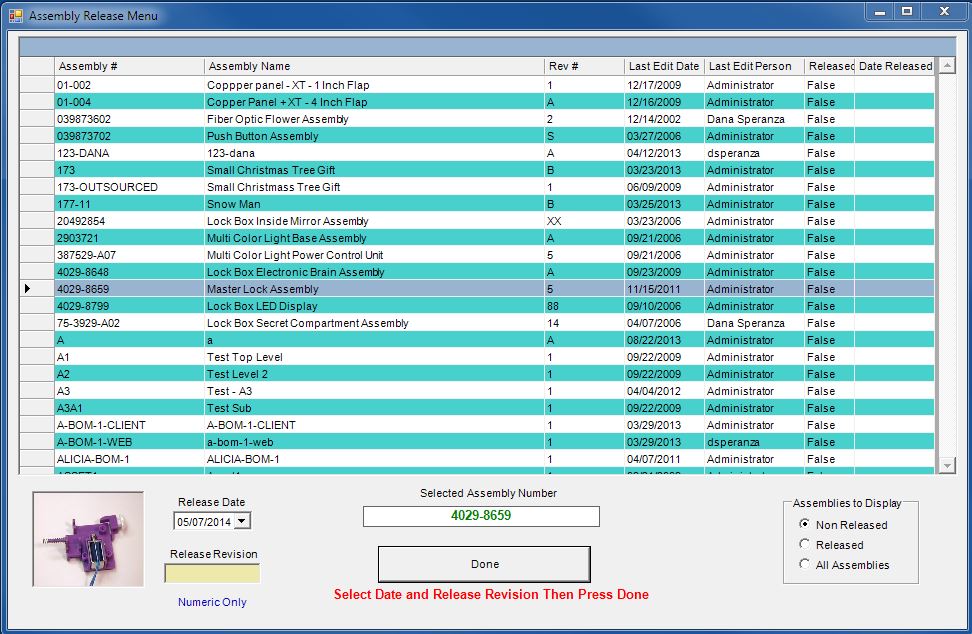Screen dimensions: 972x634
Task: Sort by Rev # column header
Action: (x=584, y=66)
